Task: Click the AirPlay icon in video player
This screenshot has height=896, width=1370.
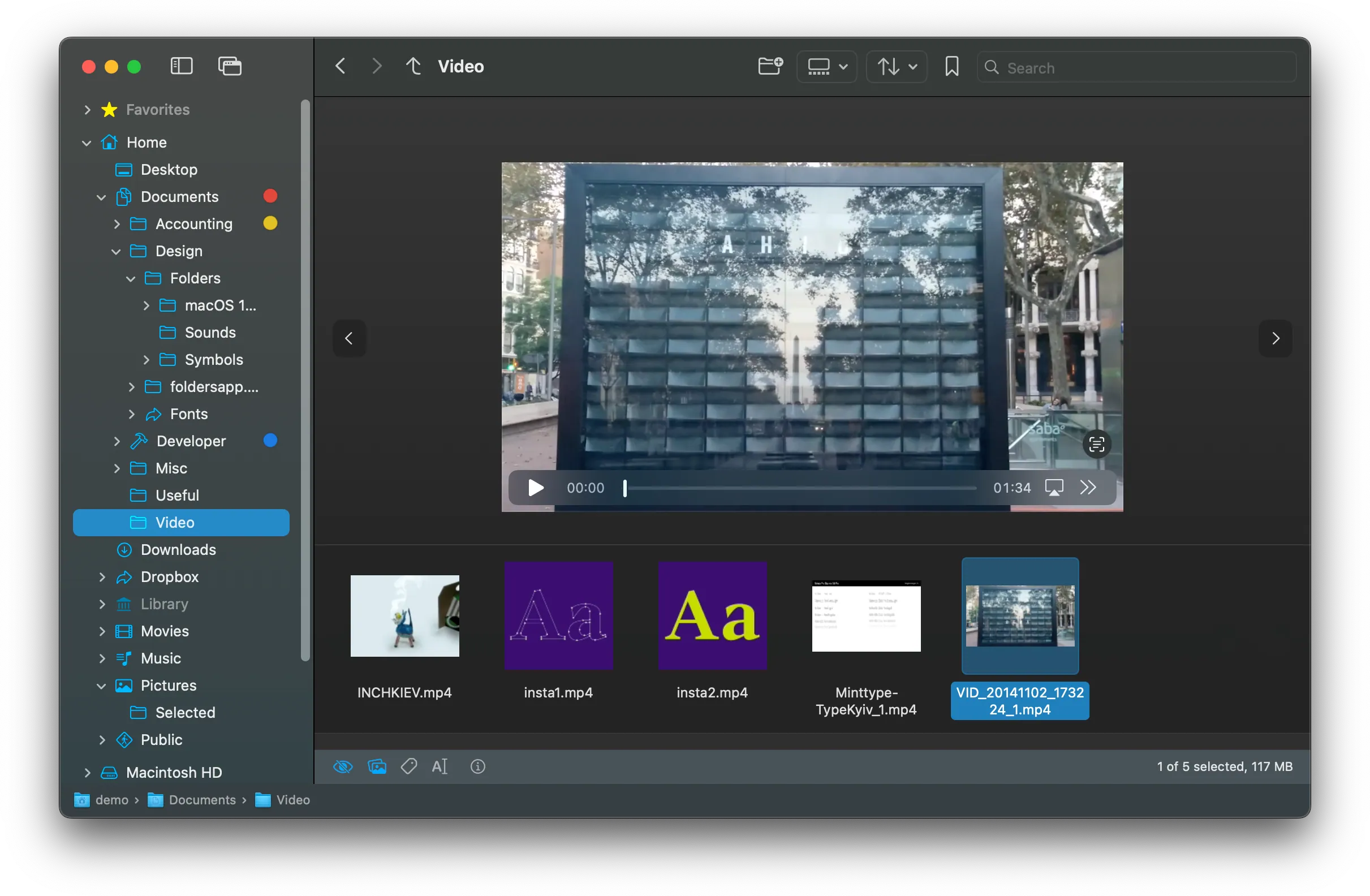Action: 1054,488
